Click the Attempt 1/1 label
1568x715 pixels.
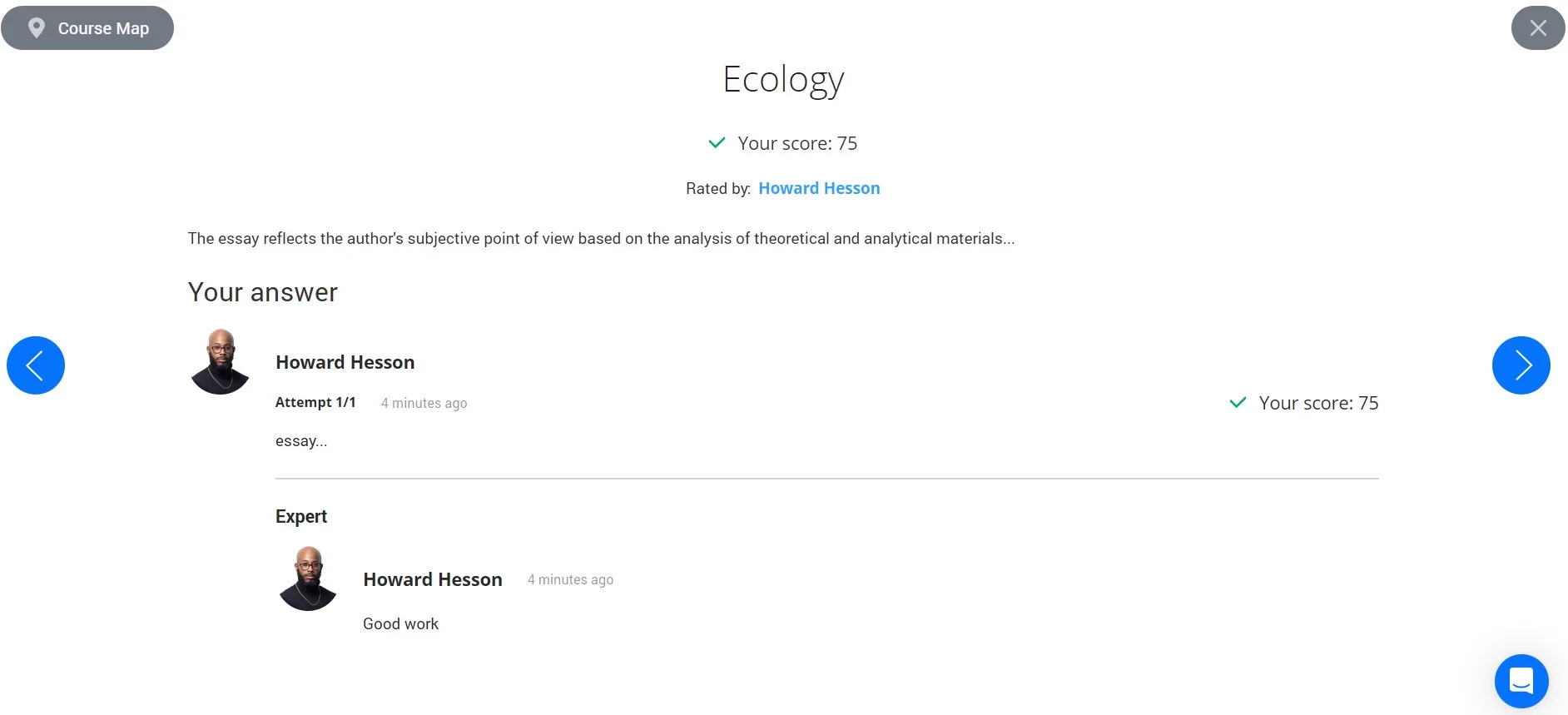pos(315,402)
